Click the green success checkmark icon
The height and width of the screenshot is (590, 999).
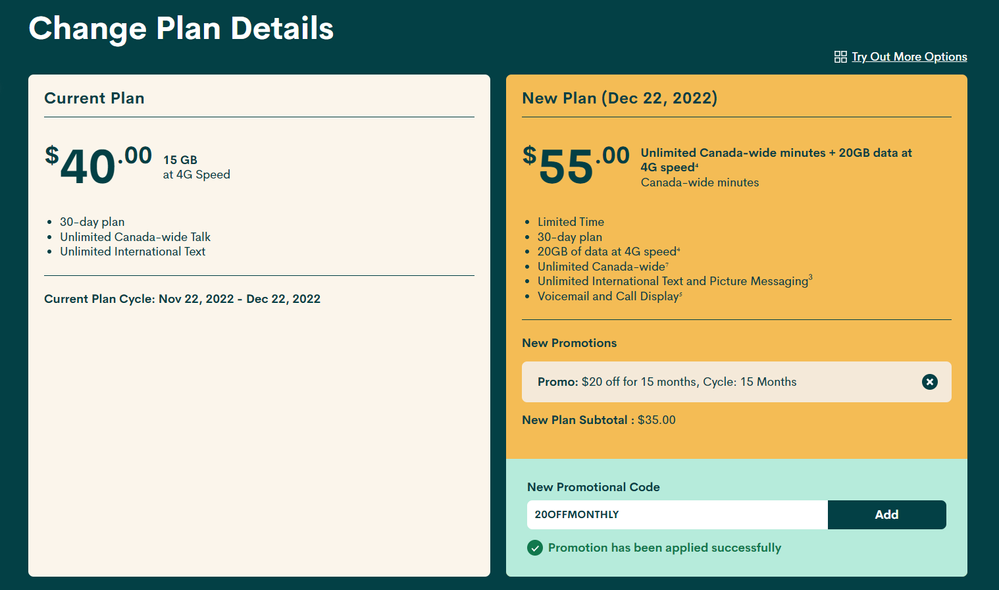click(535, 548)
